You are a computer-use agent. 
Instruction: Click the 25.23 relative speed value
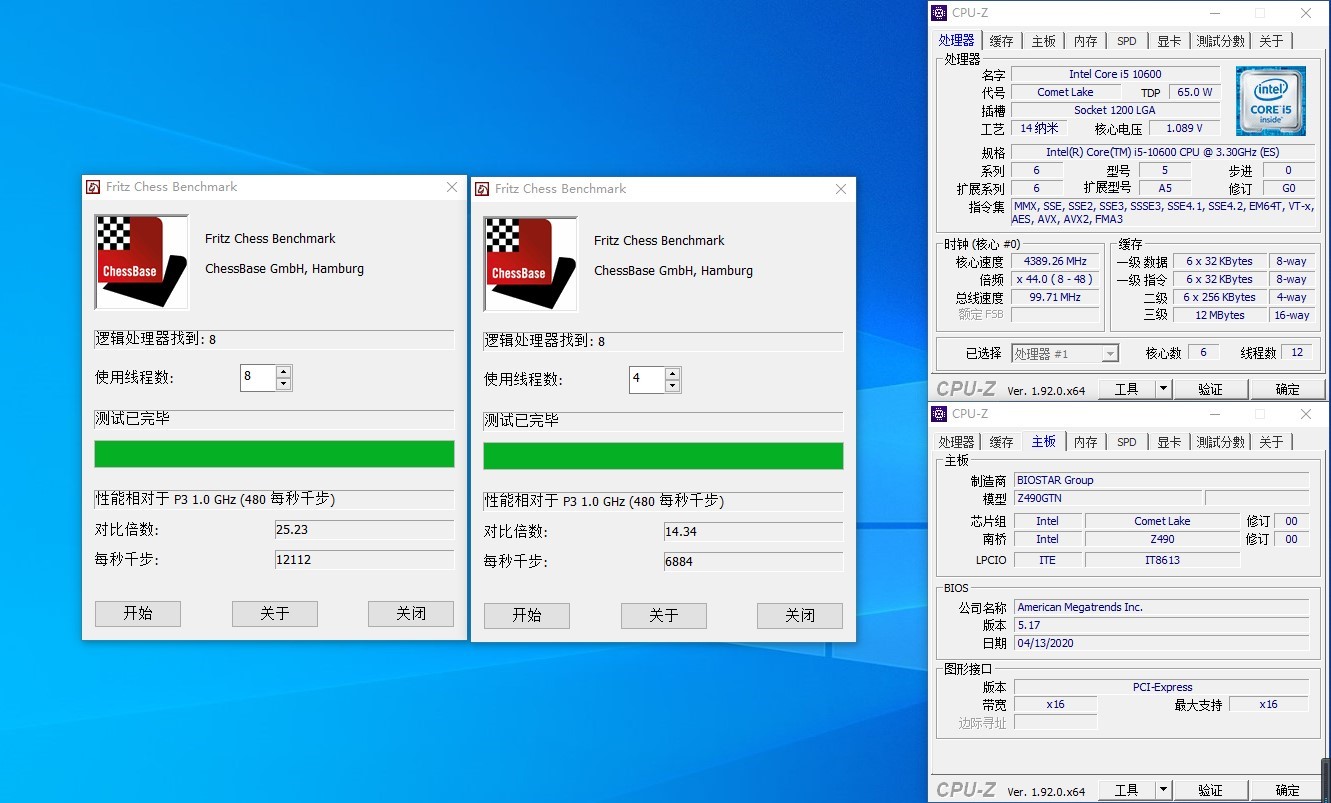pos(364,530)
